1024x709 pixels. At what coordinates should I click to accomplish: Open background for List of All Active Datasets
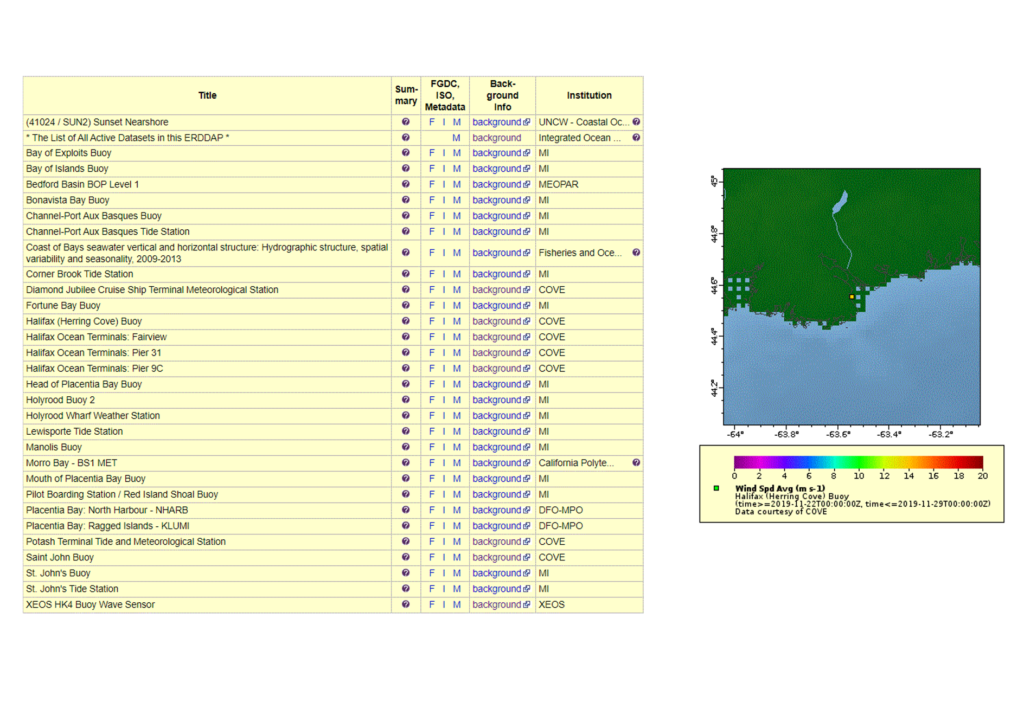pyautogui.click(x=497, y=138)
